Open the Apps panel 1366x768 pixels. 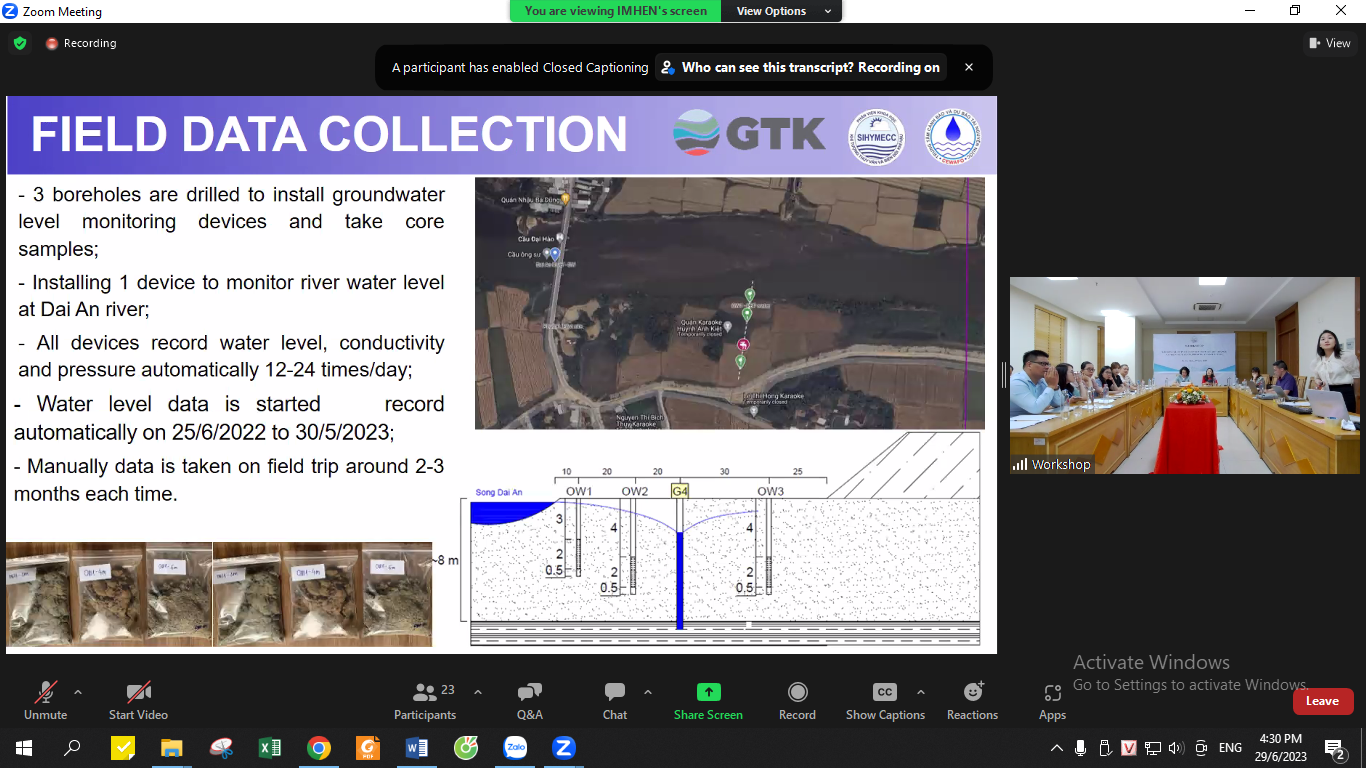pos(1052,700)
